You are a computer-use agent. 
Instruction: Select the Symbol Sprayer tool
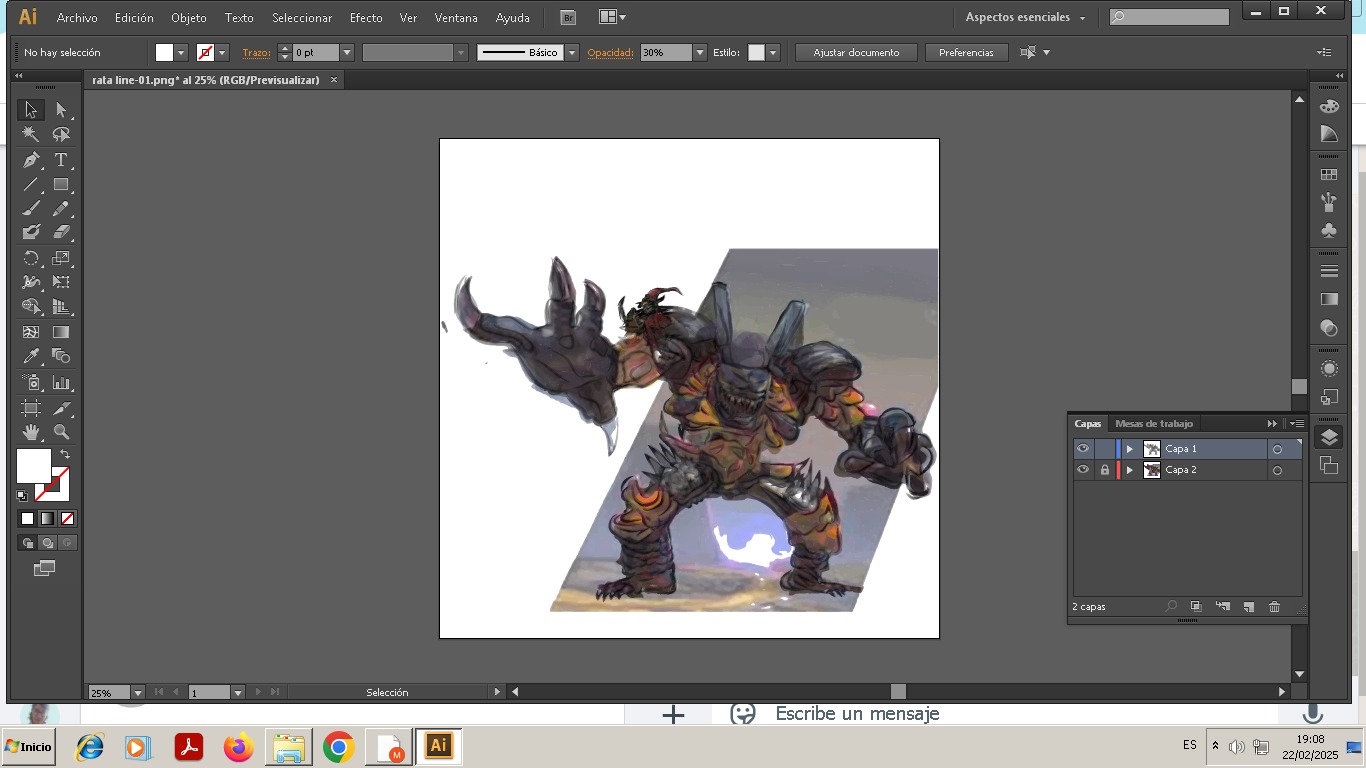(x=31, y=382)
